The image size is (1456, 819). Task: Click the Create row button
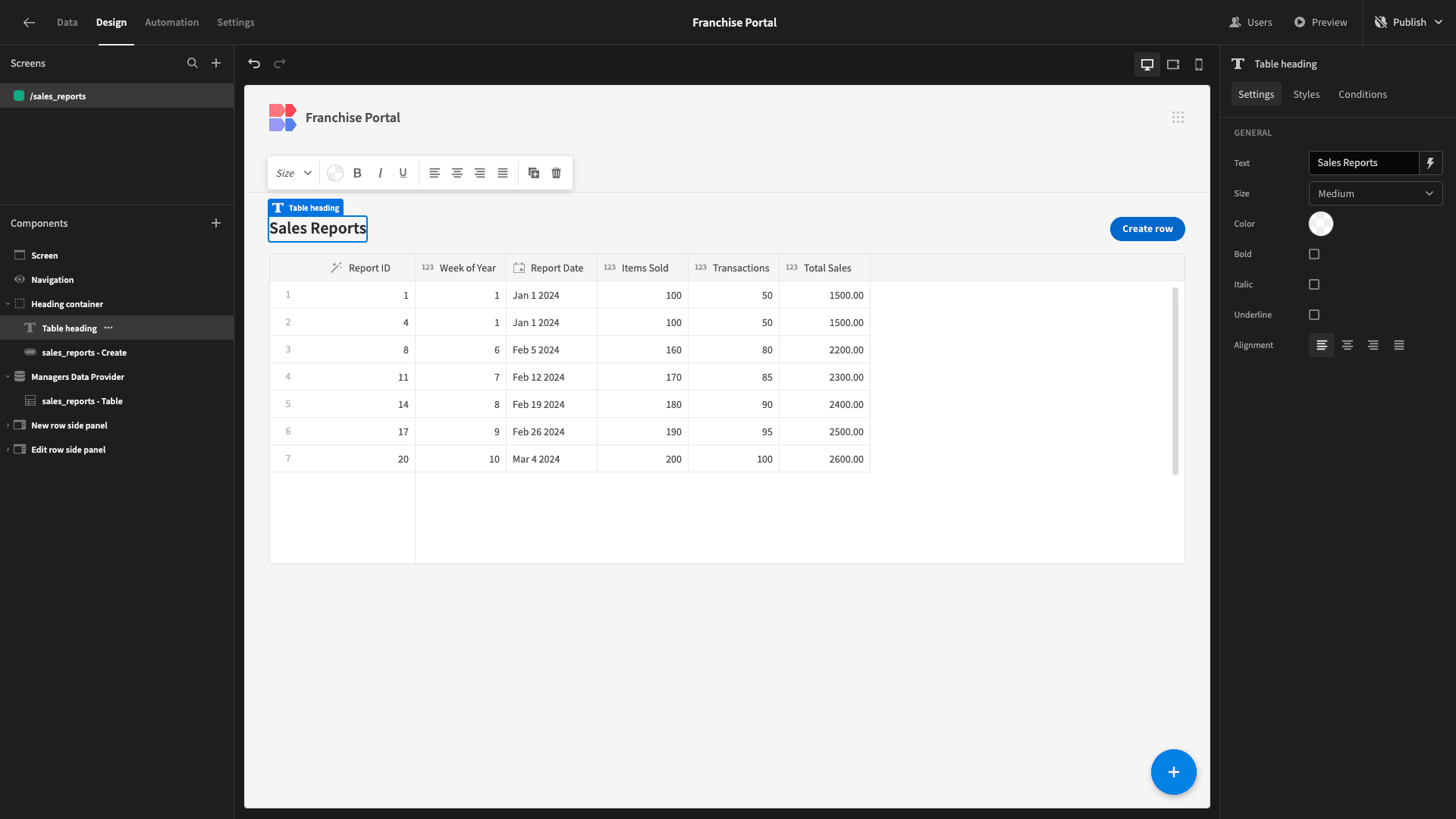[1147, 228]
